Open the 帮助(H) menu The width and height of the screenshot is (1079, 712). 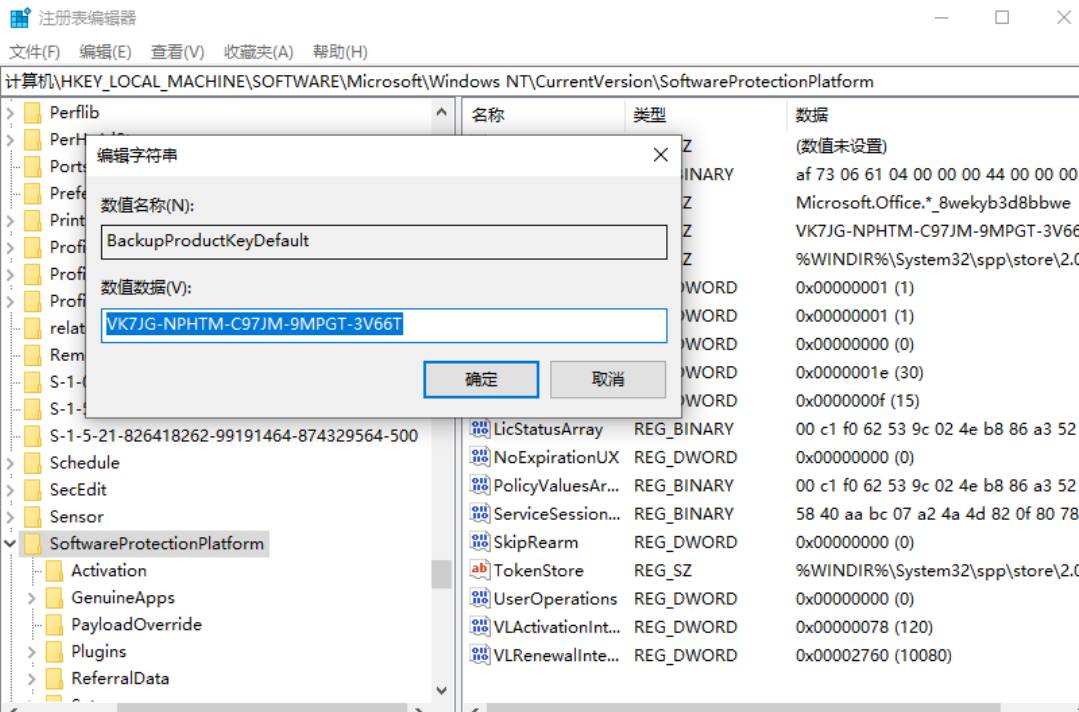tap(340, 52)
